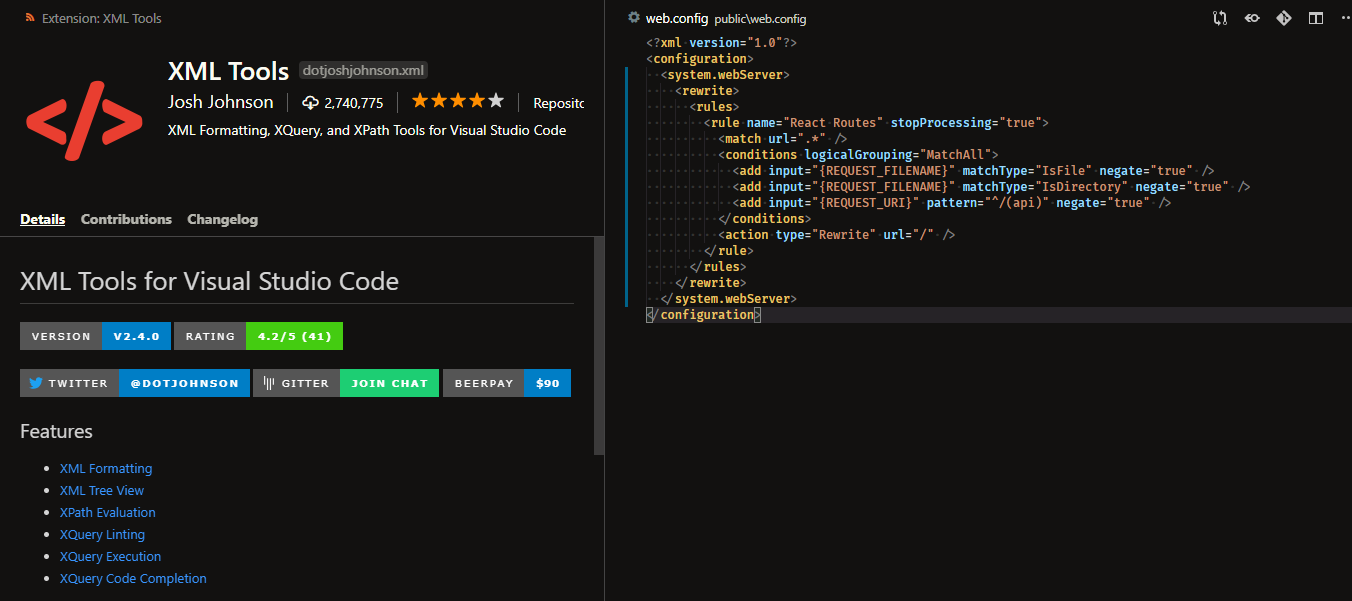Open the XQuery Linting link
This screenshot has width=1352, height=601.
(102, 534)
